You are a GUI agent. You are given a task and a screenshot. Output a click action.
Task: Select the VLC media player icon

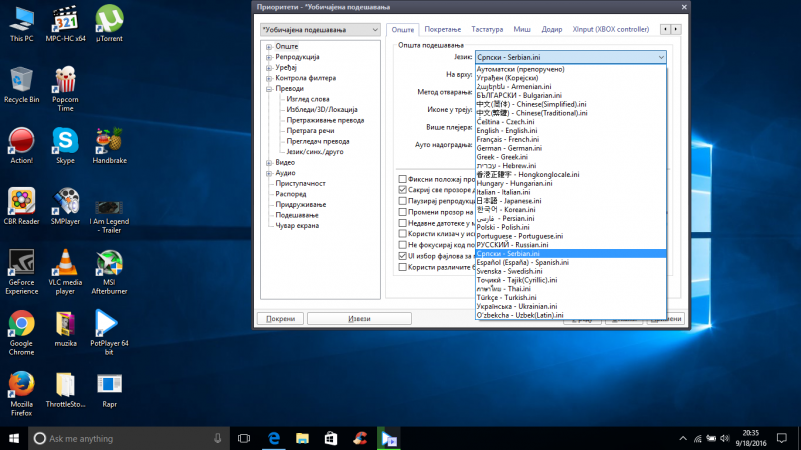(65, 272)
